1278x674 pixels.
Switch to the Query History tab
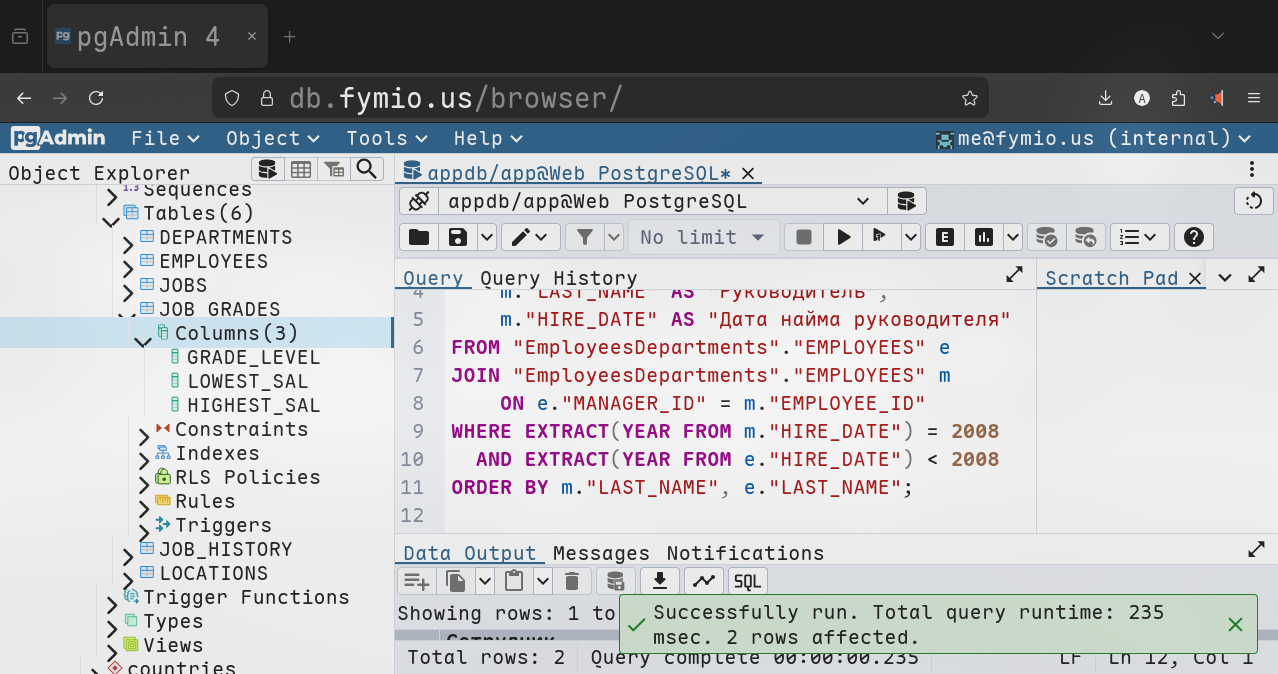(558, 278)
